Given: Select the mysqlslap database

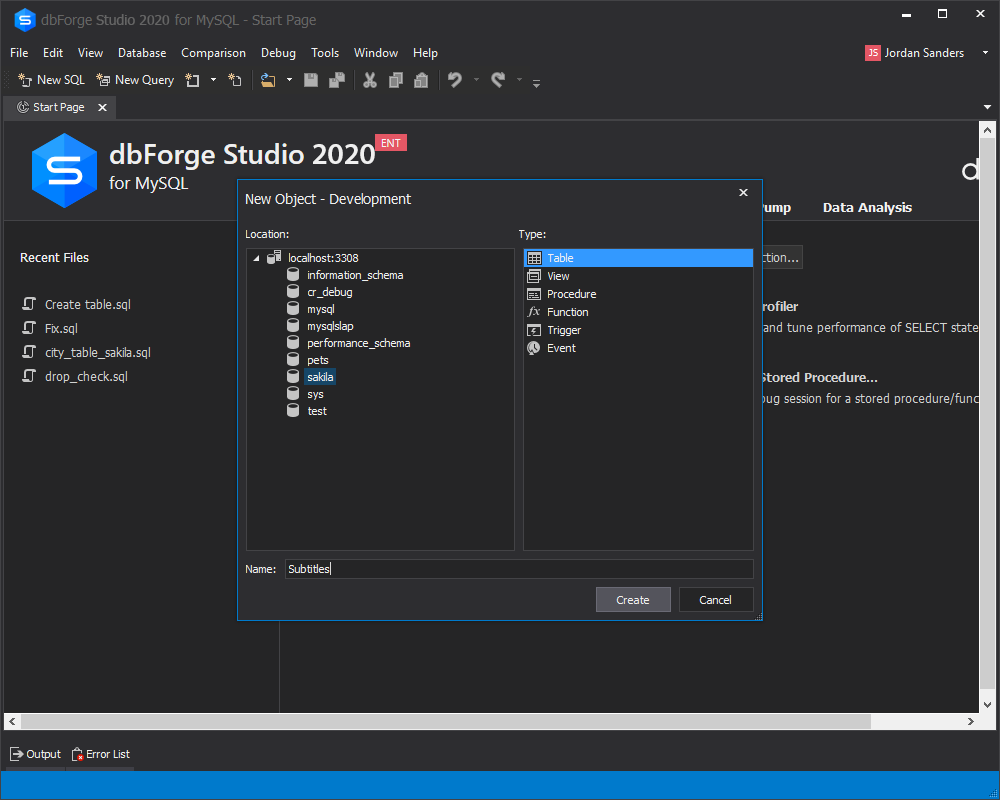Looking at the screenshot, I should [x=330, y=326].
